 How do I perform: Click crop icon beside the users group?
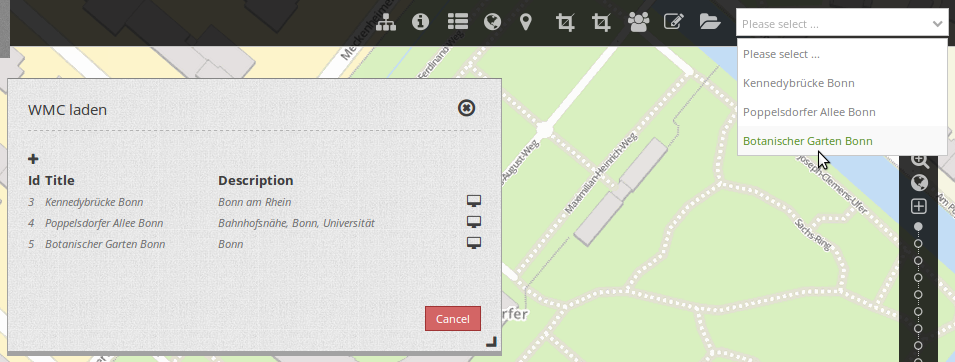(601, 23)
